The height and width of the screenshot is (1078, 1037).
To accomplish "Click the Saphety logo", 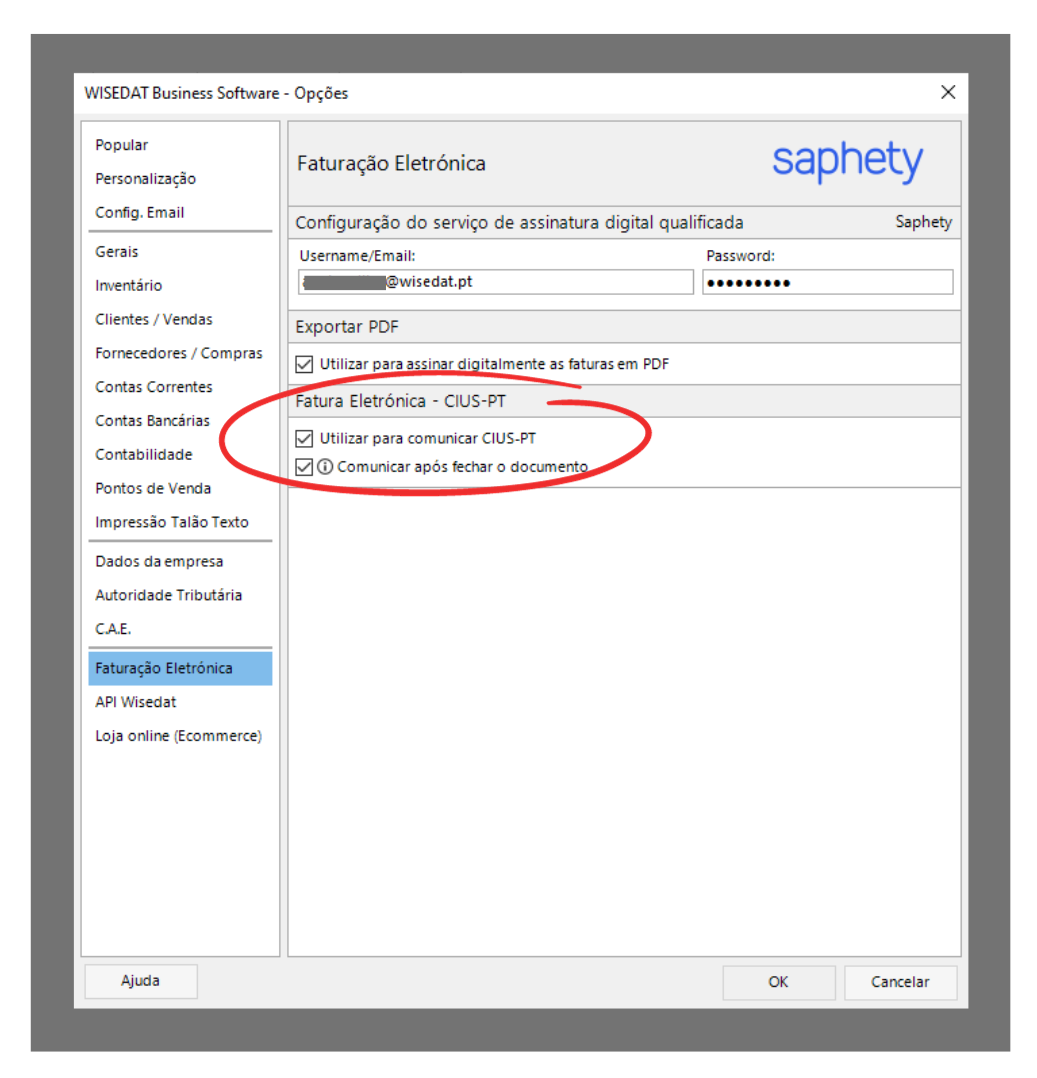I will point(847,162).
